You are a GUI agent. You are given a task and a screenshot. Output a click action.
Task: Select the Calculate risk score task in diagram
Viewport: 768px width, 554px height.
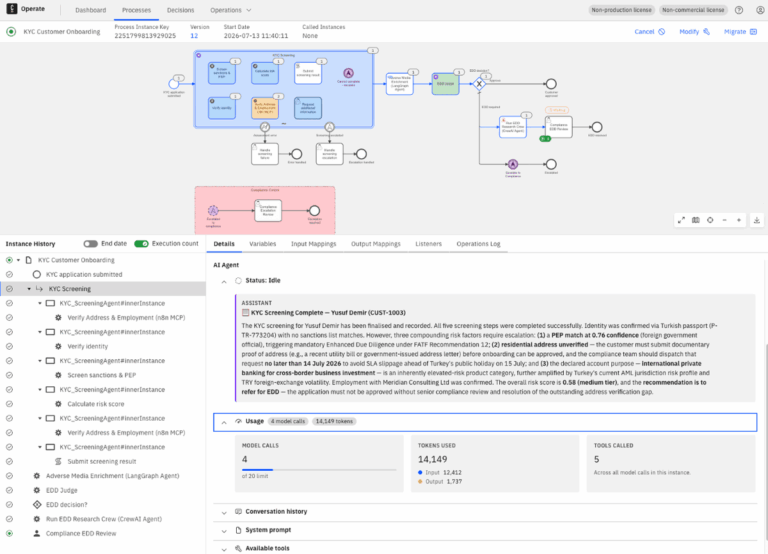tap(264, 73)
